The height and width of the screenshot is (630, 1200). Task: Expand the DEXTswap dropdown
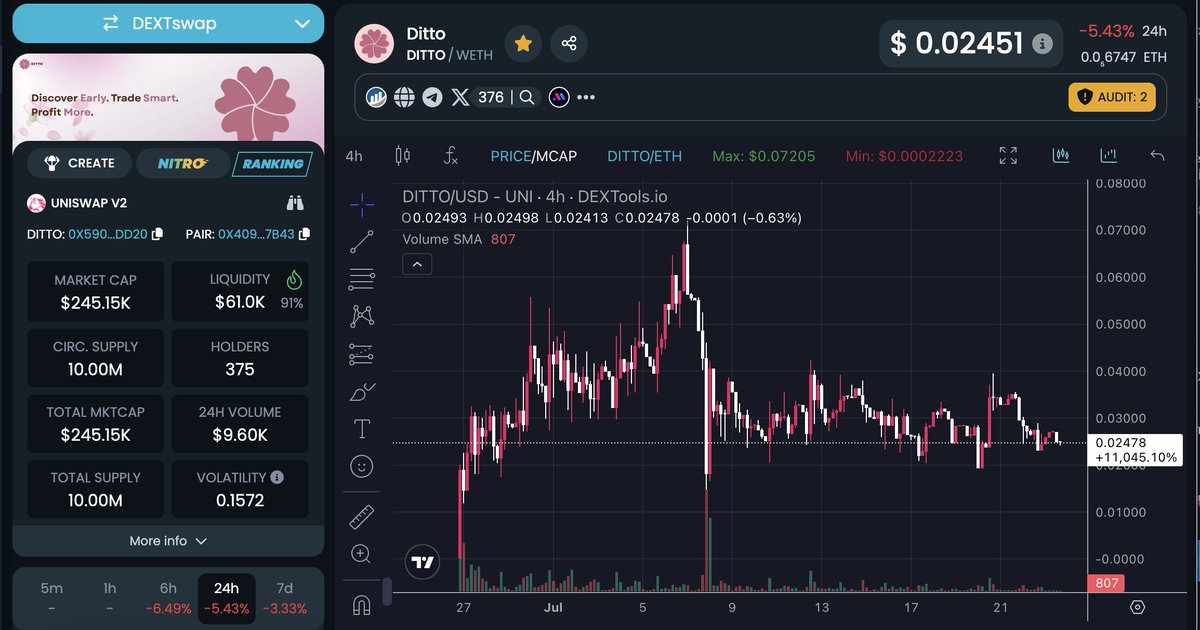click(168, 23)
